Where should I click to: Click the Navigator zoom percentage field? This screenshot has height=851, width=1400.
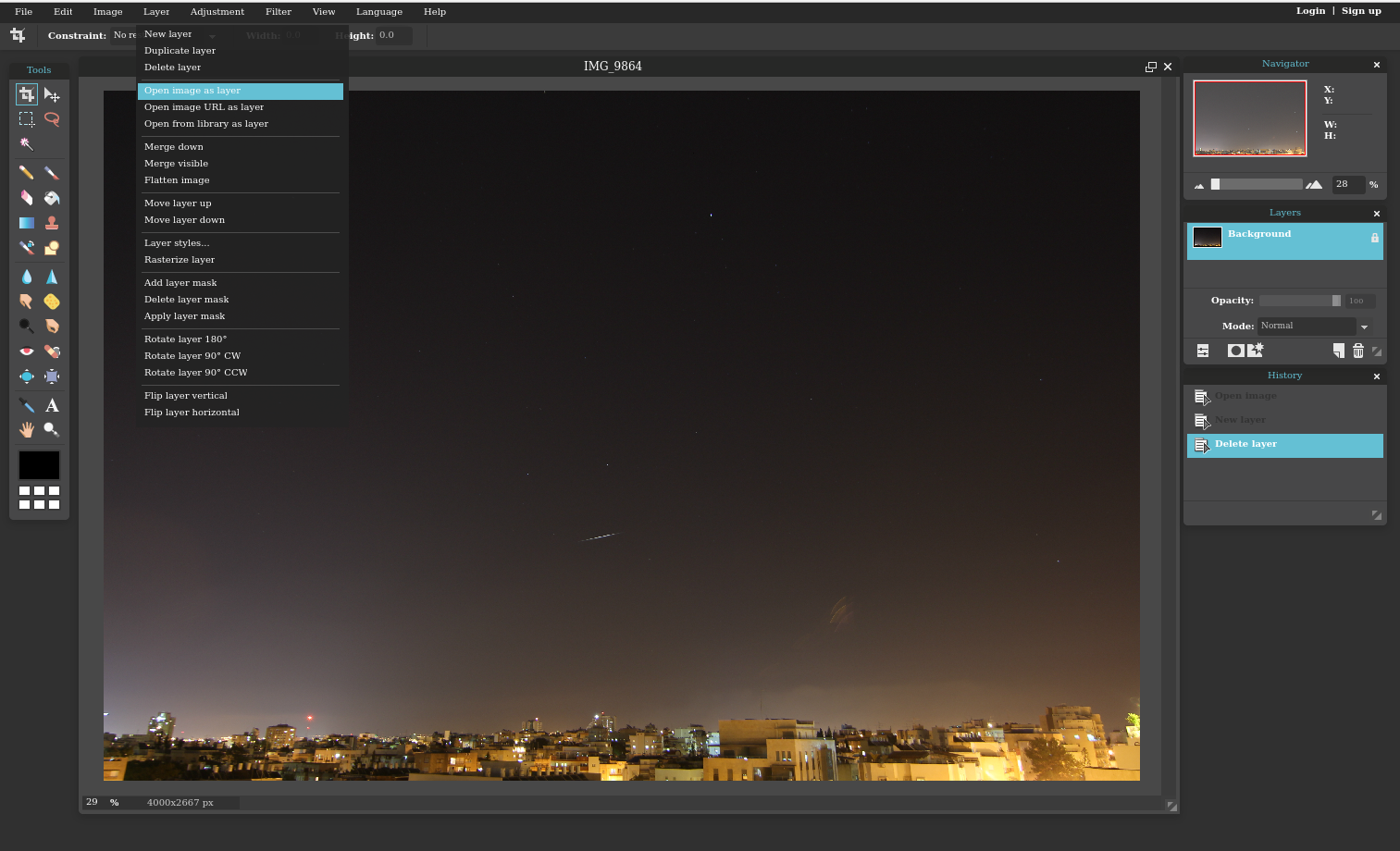tap(1348, 184)
